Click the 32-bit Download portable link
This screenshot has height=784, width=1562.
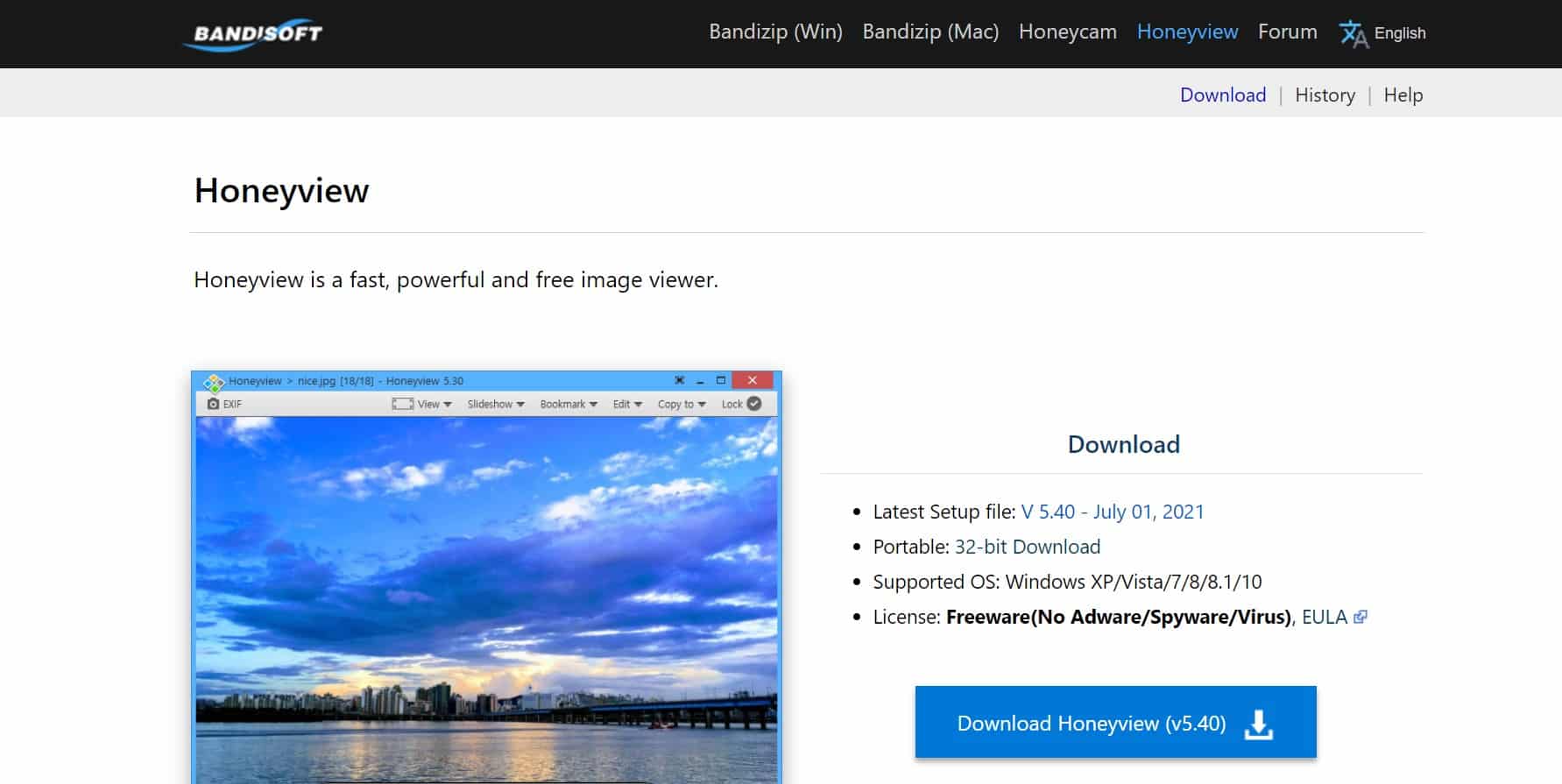tap(1027, 547)
